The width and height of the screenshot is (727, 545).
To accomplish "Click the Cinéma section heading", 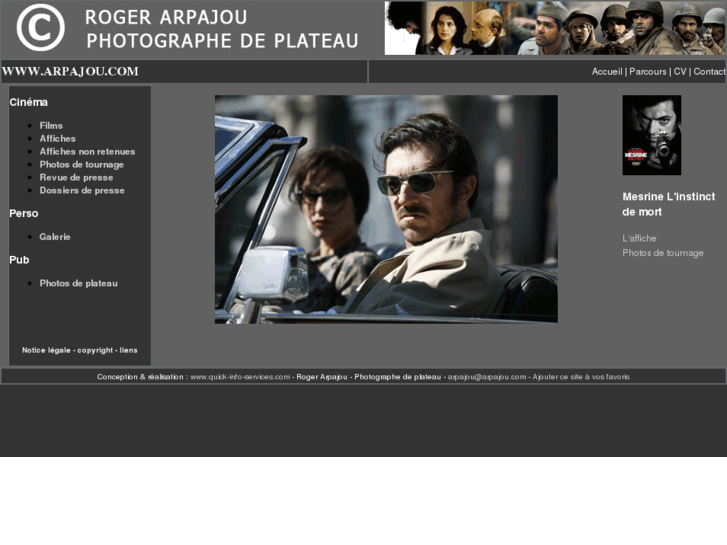I will coord(28,103).
